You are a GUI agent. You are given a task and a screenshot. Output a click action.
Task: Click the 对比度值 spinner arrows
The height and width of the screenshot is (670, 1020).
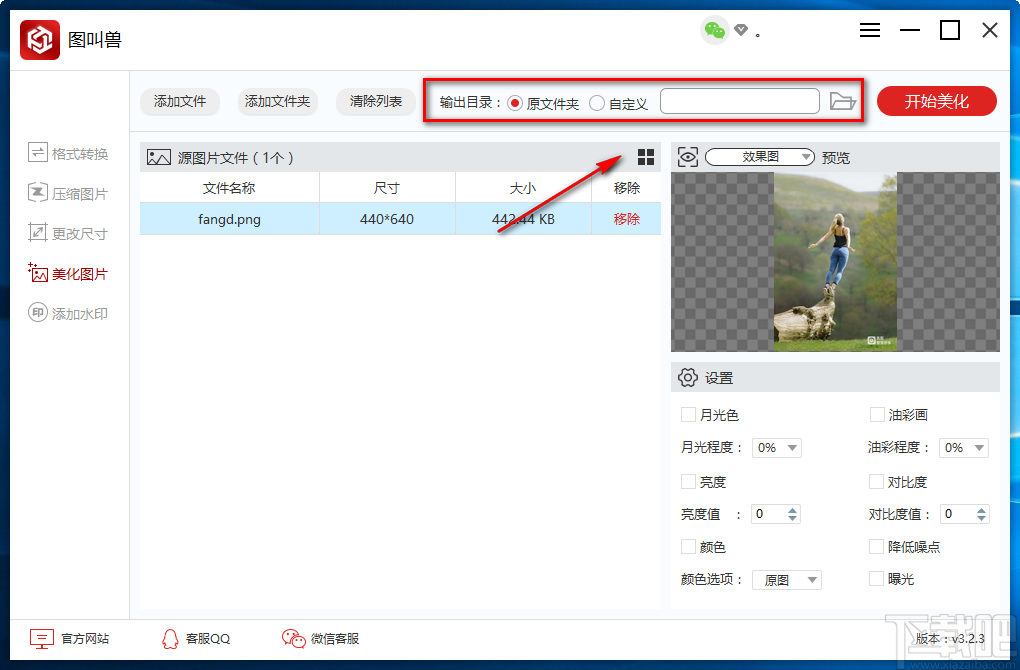point(981,514)
